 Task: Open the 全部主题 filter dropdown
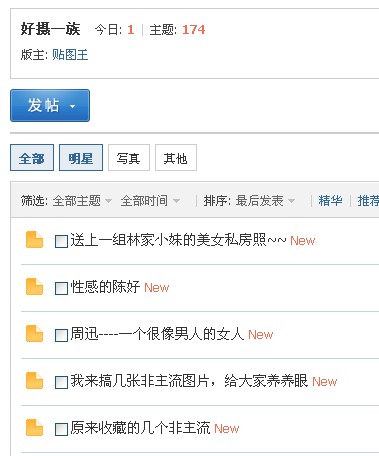82,201
